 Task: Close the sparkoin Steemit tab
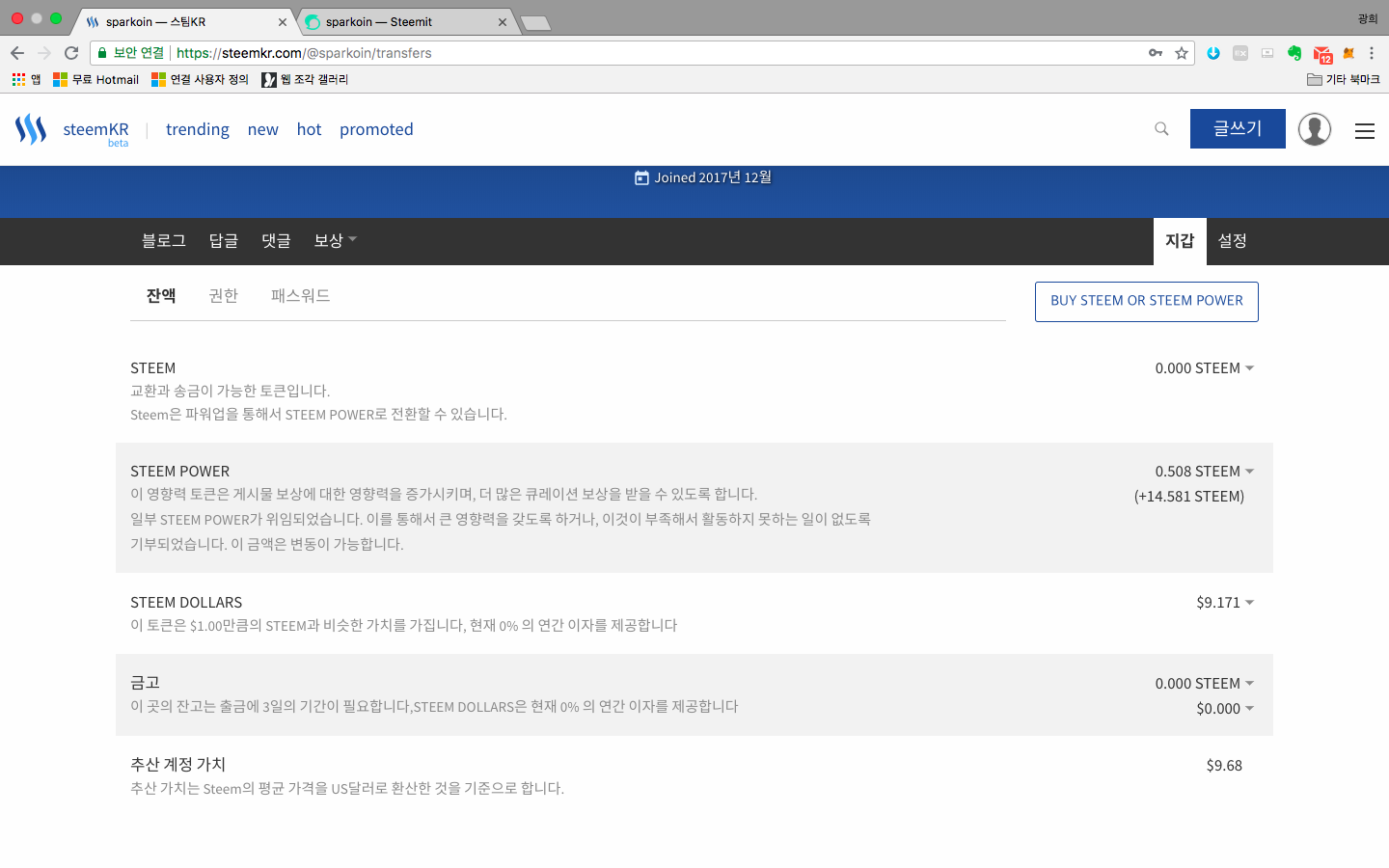click(x=503, y=21)
